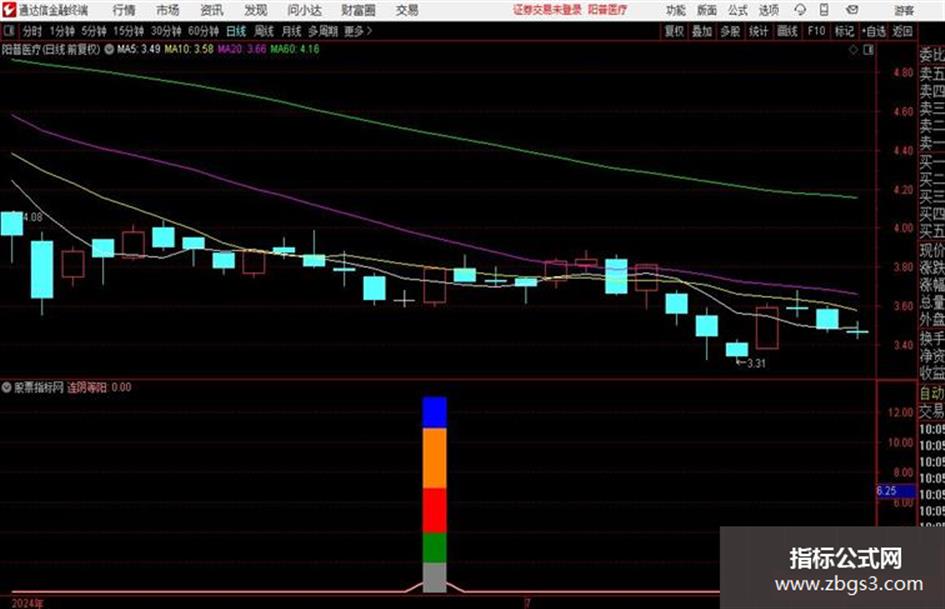
Task: Open the headset customer service icon
Action: pos(800,10)
